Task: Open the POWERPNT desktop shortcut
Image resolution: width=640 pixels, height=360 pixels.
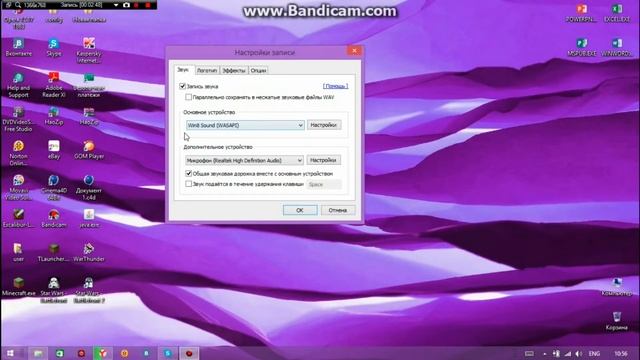Action: click(x=582, y=13)
